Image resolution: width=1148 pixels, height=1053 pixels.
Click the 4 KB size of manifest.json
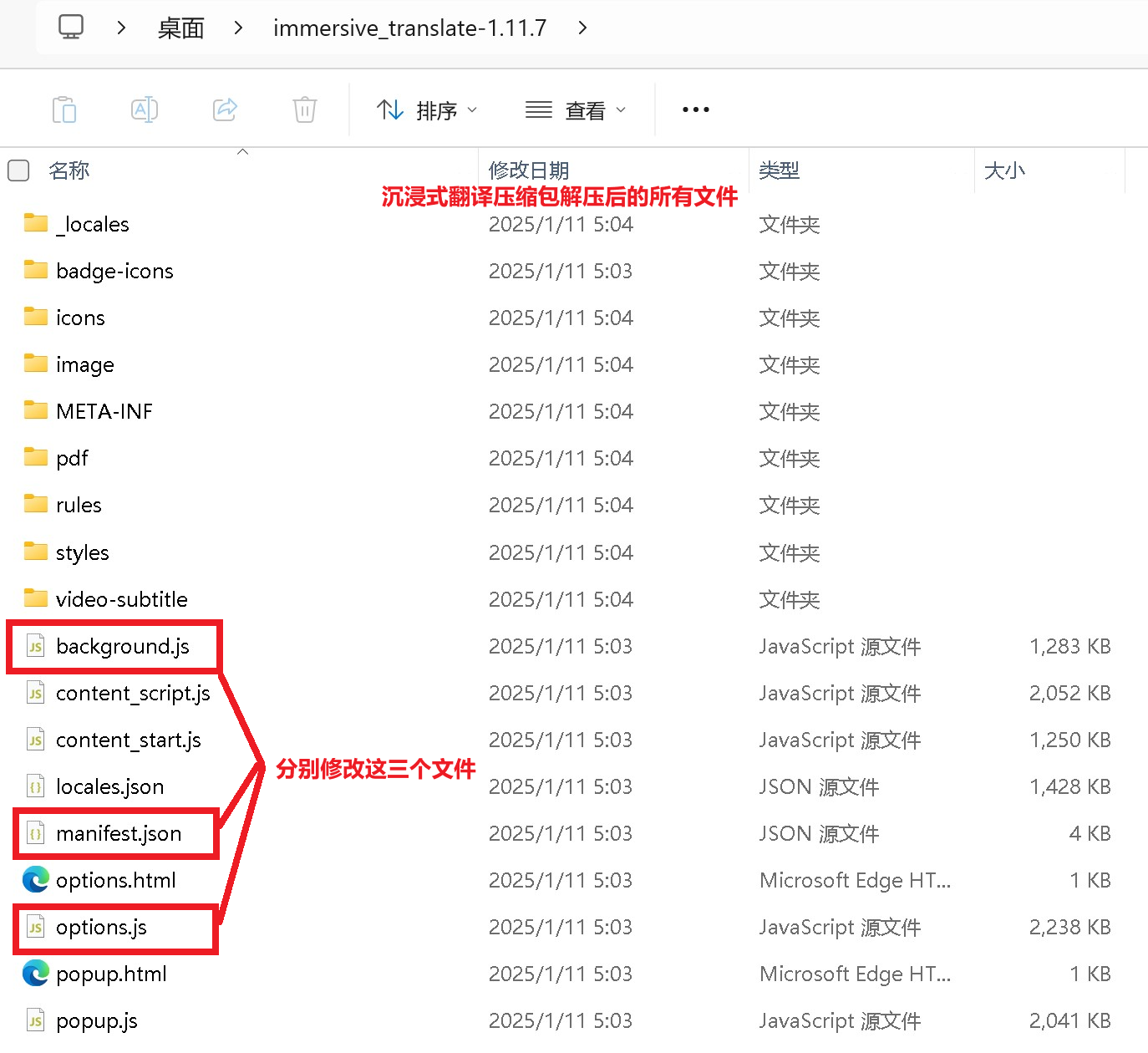click(x=1090, y=833)
